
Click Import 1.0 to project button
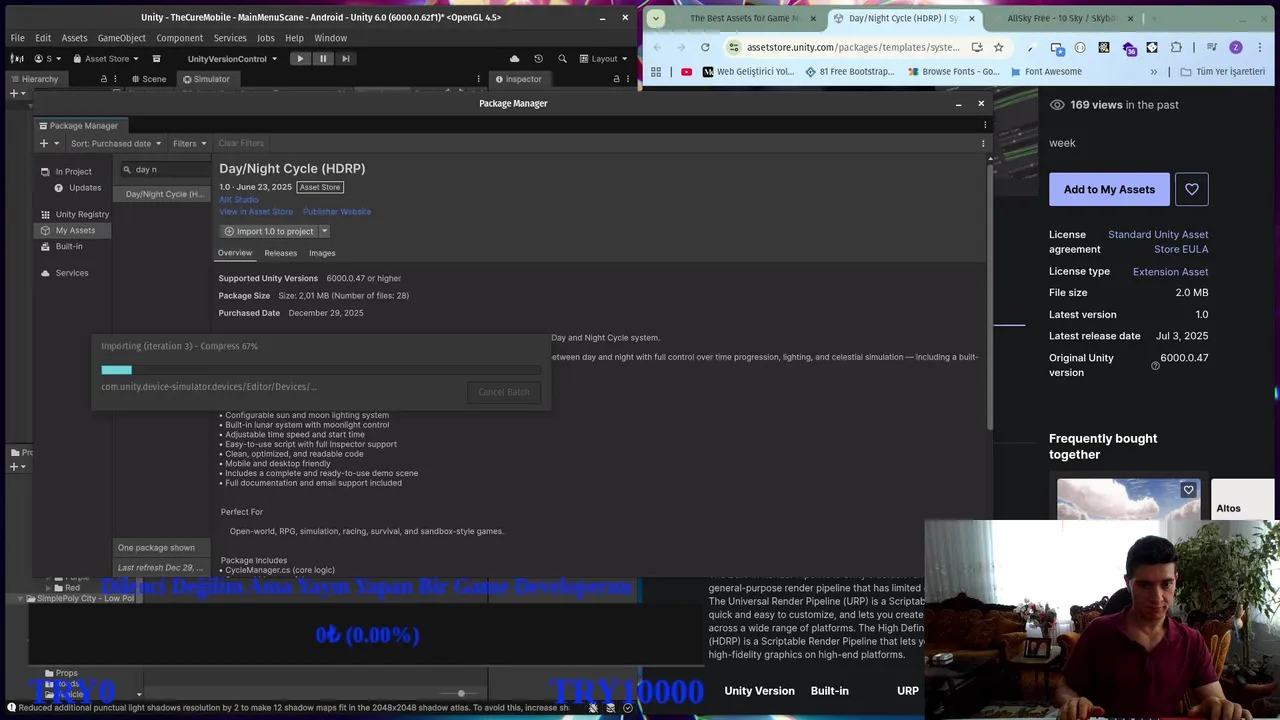(x=269, y=231)
